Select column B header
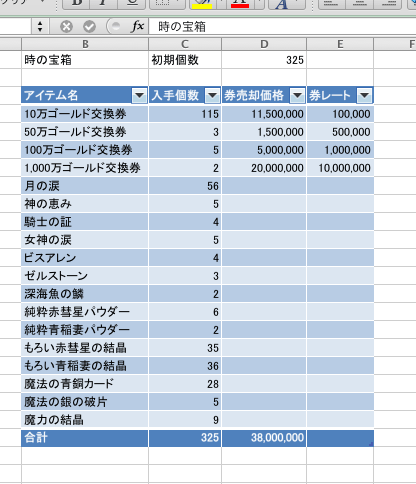 coord(85,44)
